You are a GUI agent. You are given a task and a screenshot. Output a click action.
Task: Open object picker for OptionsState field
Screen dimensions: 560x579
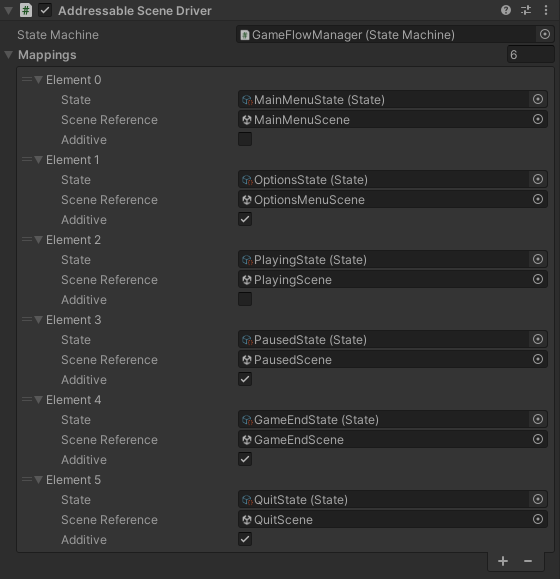click(538, 179)
